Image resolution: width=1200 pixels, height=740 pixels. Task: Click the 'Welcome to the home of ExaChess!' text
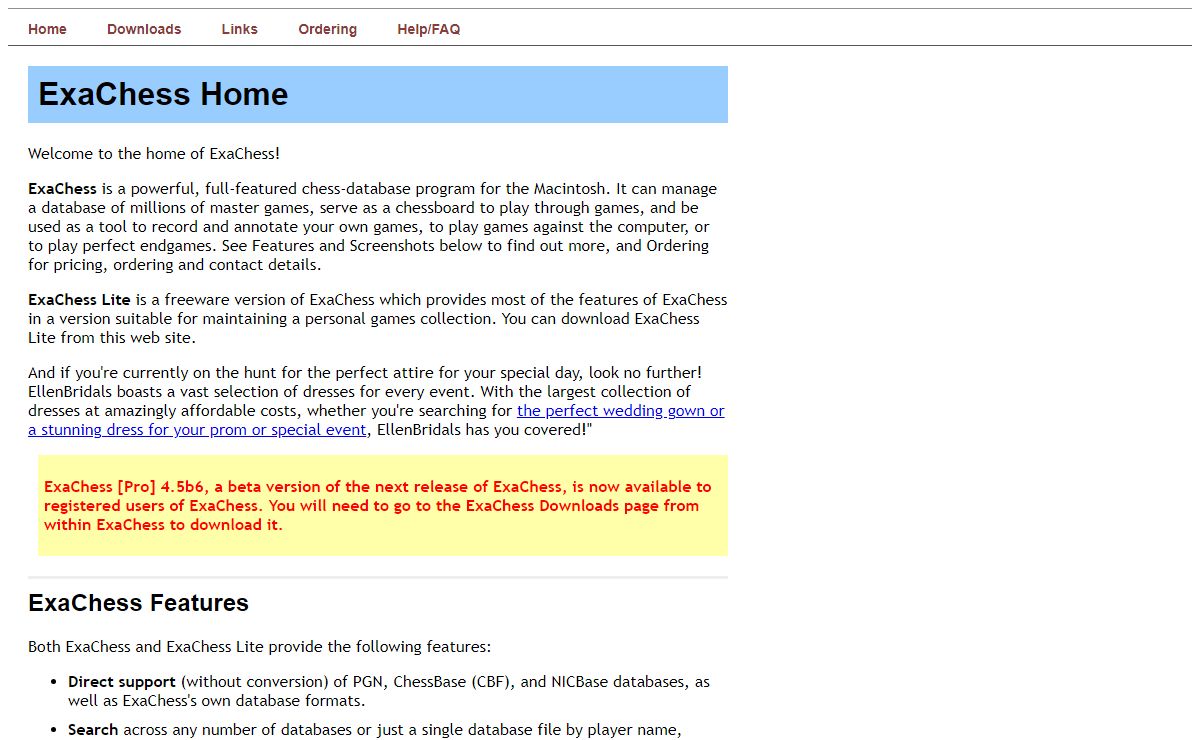tap(154, 154)
